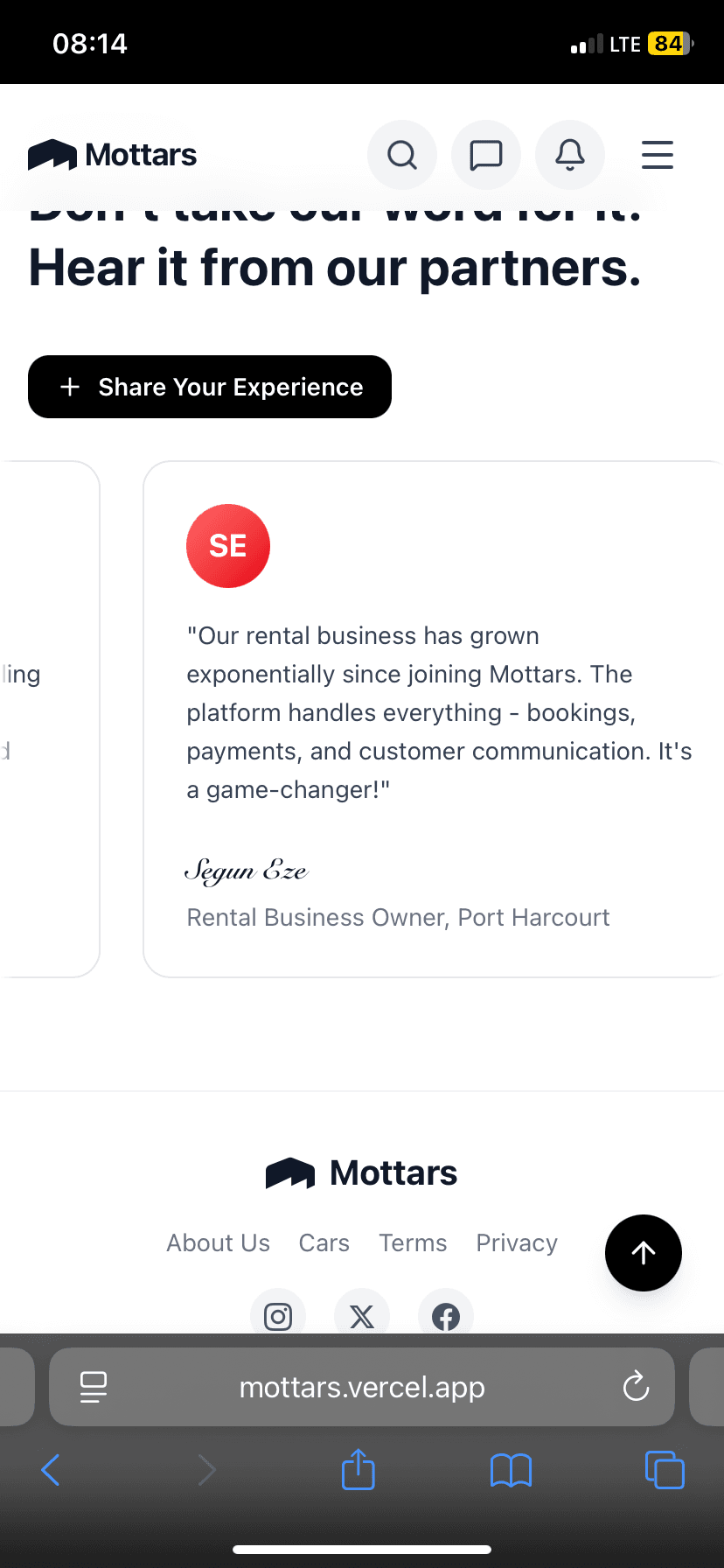The height and width of the screenshot is (1568, 724).
Task: Reload the page in Safari
Action: coord(636,1386)
